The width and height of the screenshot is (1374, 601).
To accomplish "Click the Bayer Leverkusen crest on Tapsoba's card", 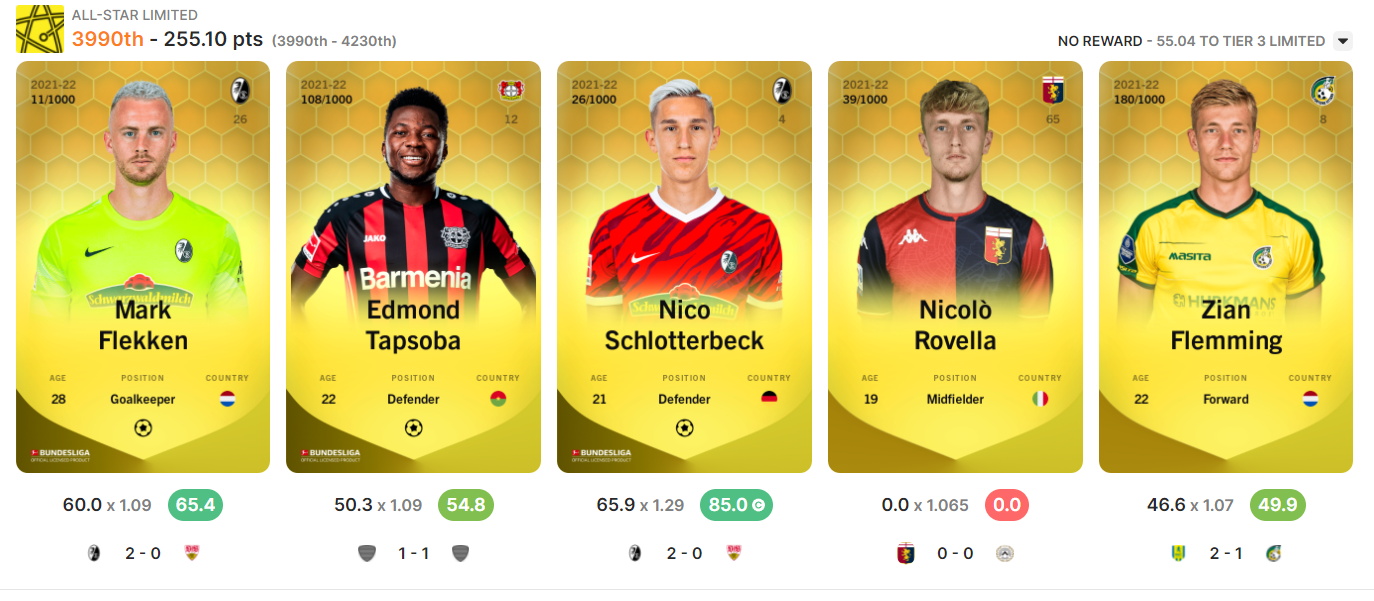I will coord(511,90).
